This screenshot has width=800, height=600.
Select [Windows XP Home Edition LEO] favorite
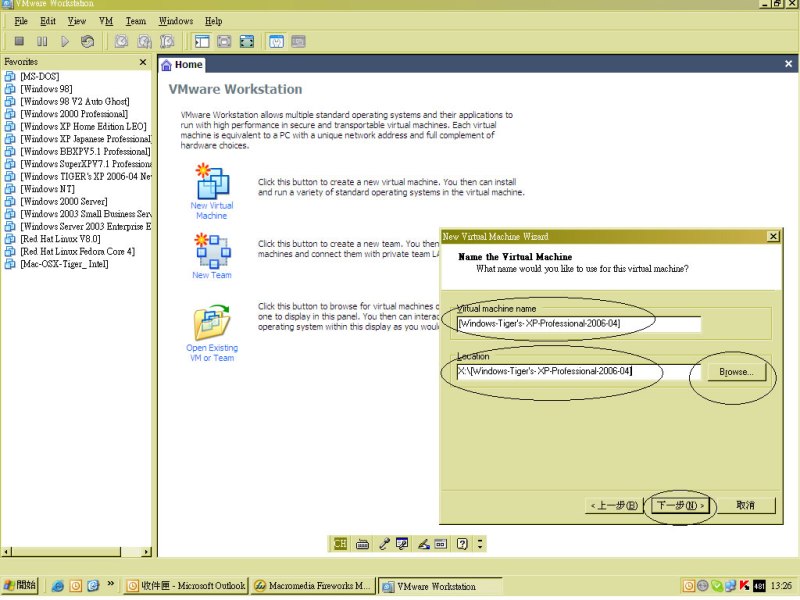[83, 127]
